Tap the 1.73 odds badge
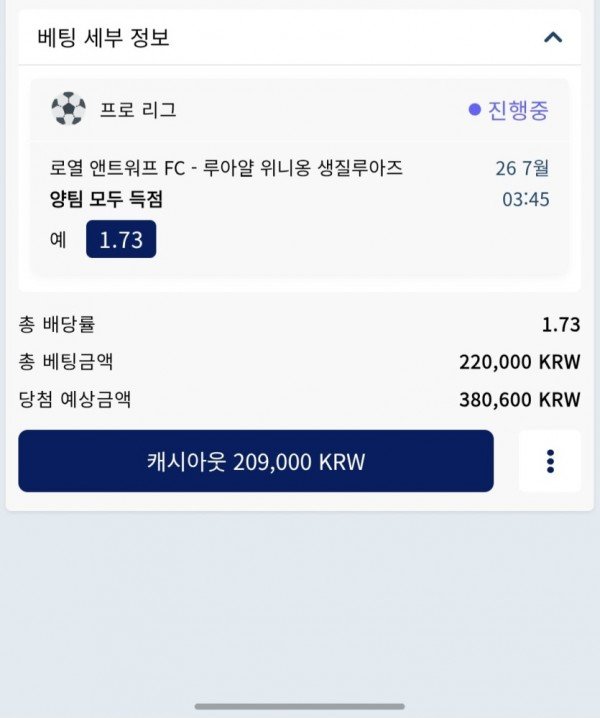The height and width of the screenshot is (718, 600). 121,240
